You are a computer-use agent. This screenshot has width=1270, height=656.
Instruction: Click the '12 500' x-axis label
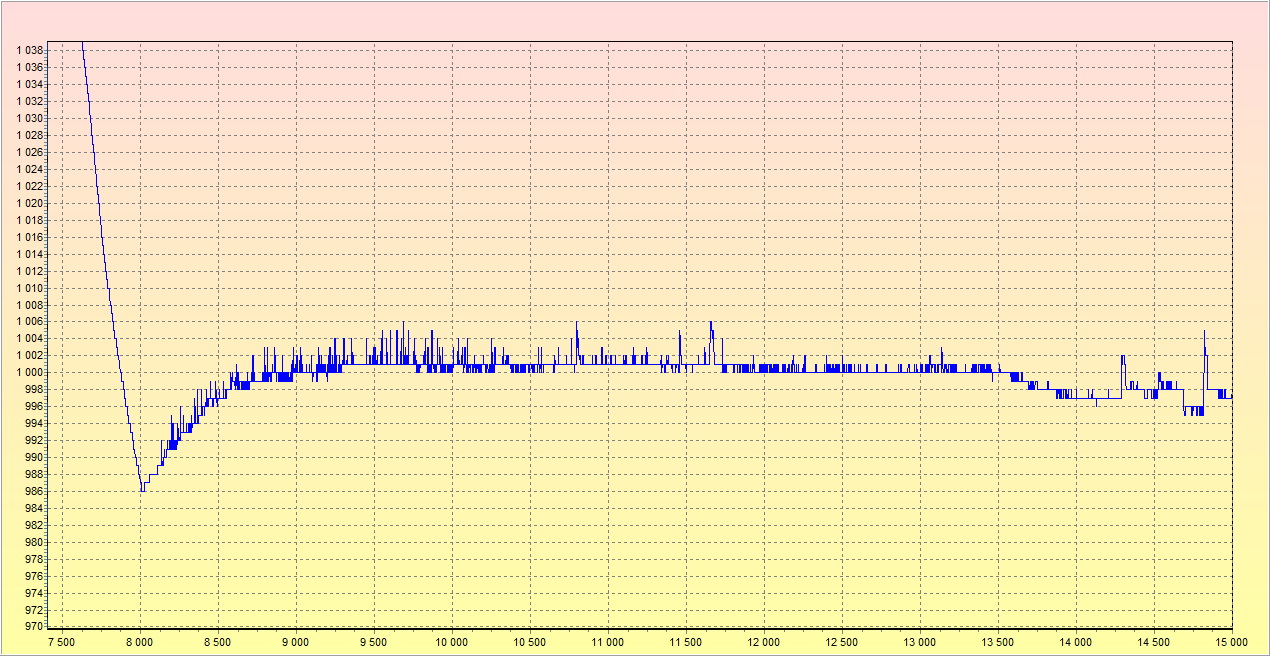(x=842, y=641)
